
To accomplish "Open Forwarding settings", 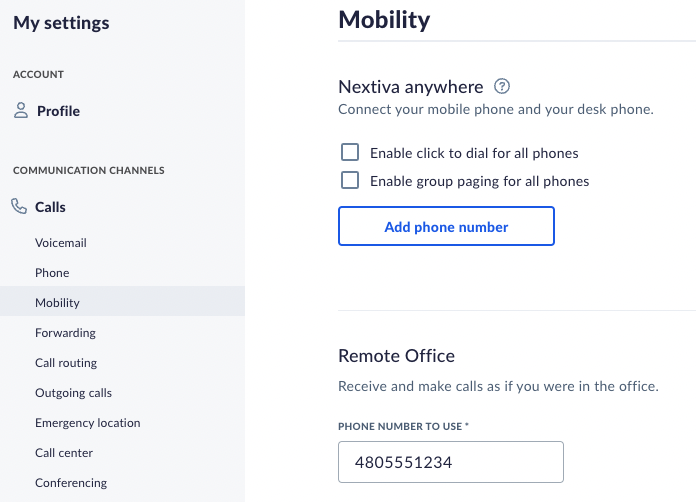I will point(65,333).
